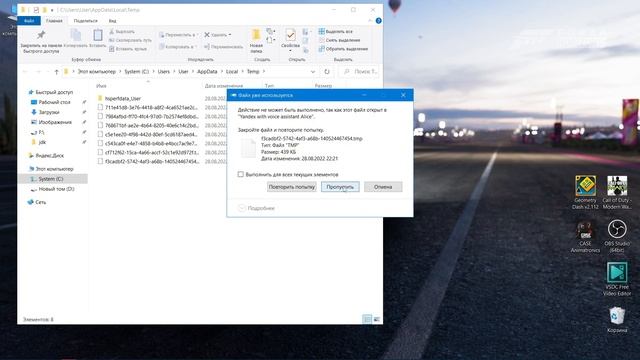The height and width of the screenshot is (360, 640).
Task: Select Новый том (D:) in navigation pane
Action: point(56,189)
